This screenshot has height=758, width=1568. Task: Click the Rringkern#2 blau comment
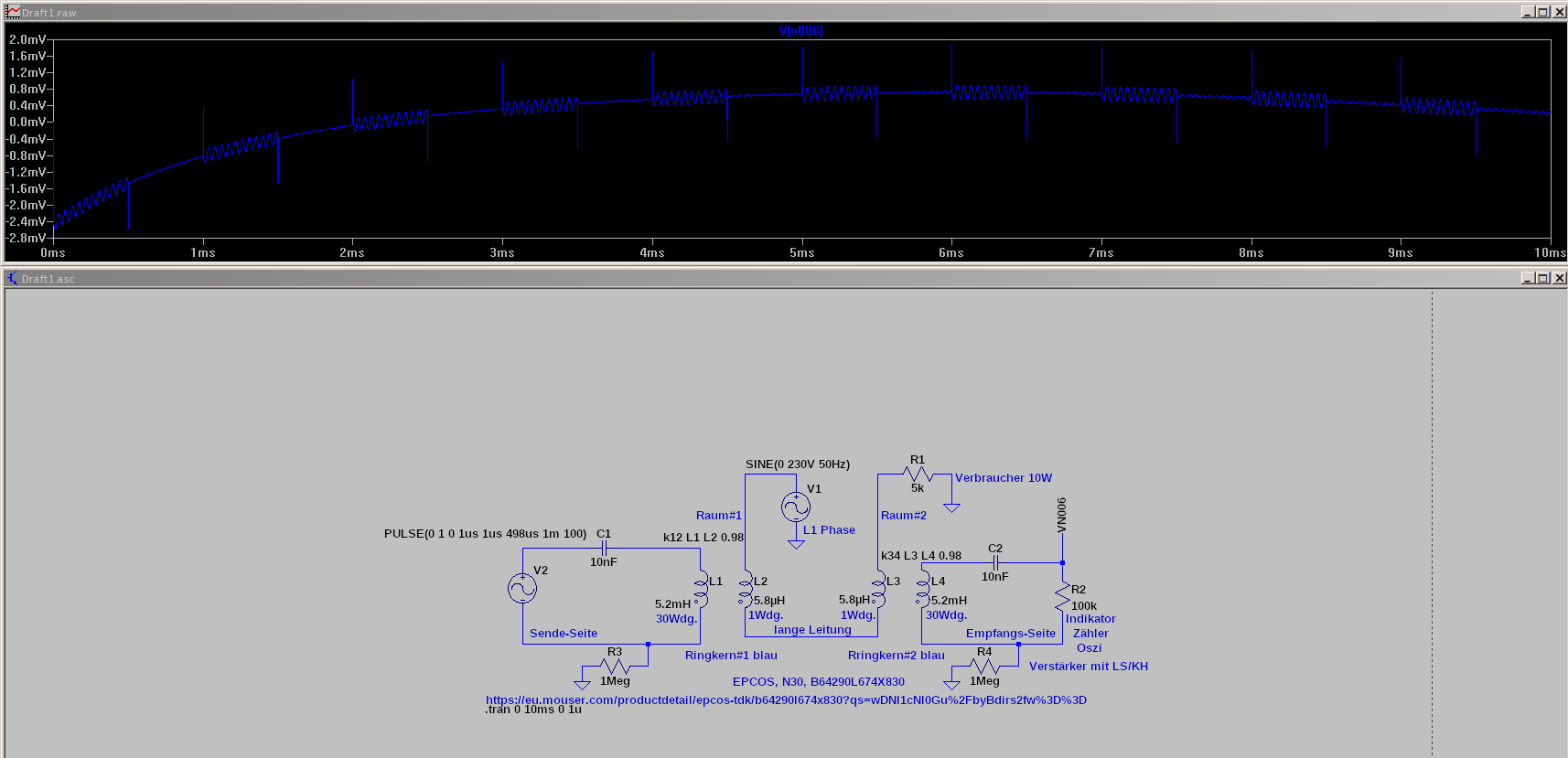(897, 655)
